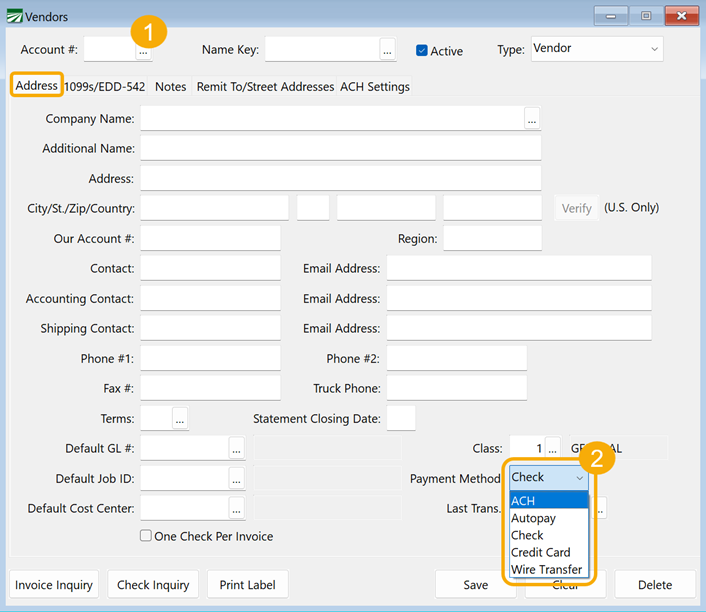This screenshot has height=612, width=706.
Task: Click the Default Cost Center lookup button
Action: [236, 509]
